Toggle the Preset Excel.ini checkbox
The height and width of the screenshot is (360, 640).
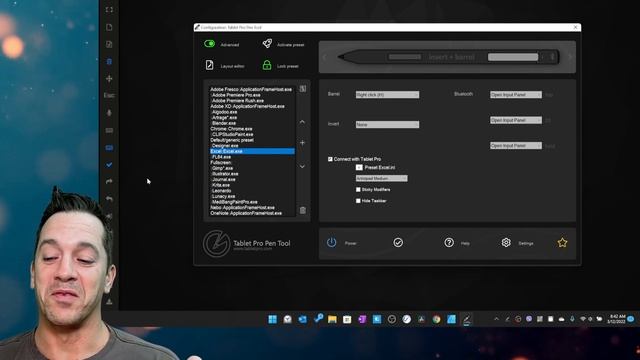(359, 167)
